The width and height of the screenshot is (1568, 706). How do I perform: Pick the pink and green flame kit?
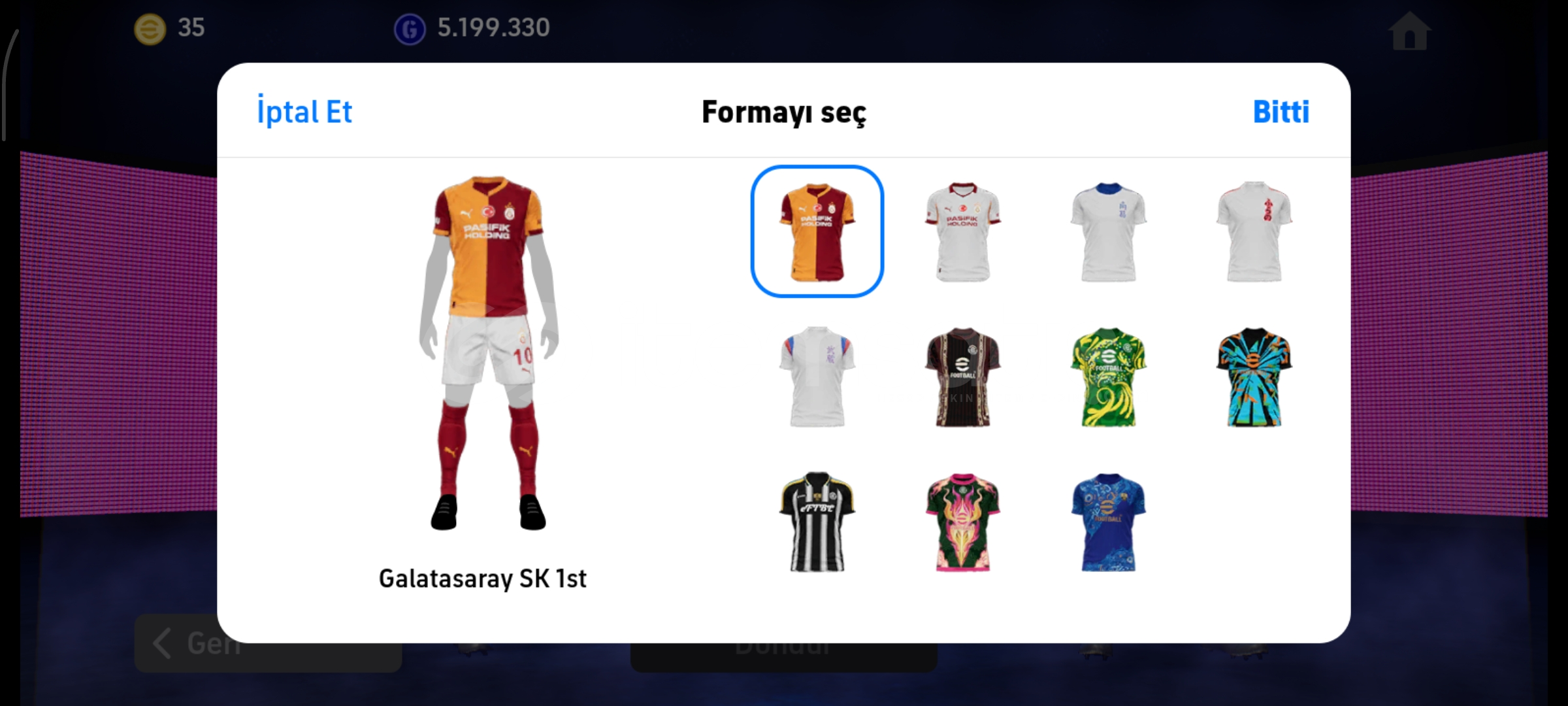[962, 522]
